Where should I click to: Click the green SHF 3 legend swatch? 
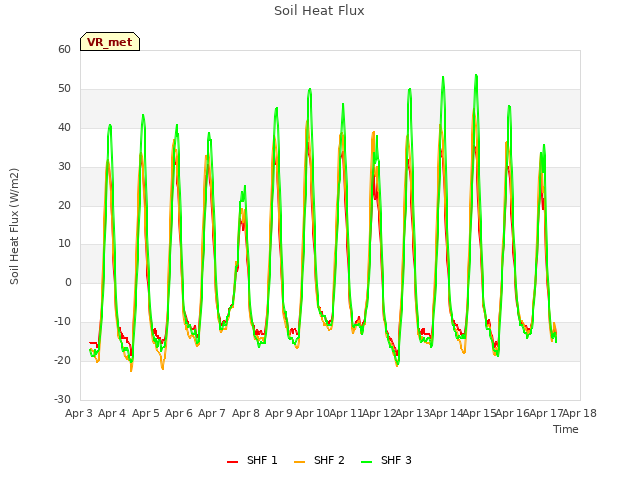pos(367,462)
